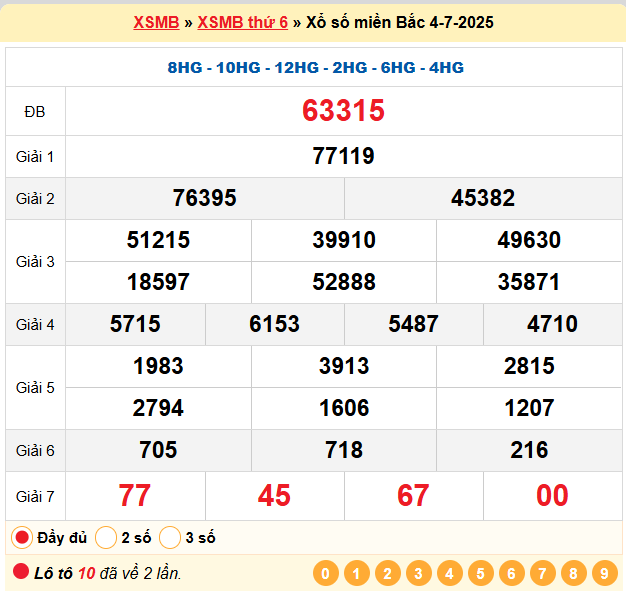Click the Giải 6 row label

click(x=35, y=451)
